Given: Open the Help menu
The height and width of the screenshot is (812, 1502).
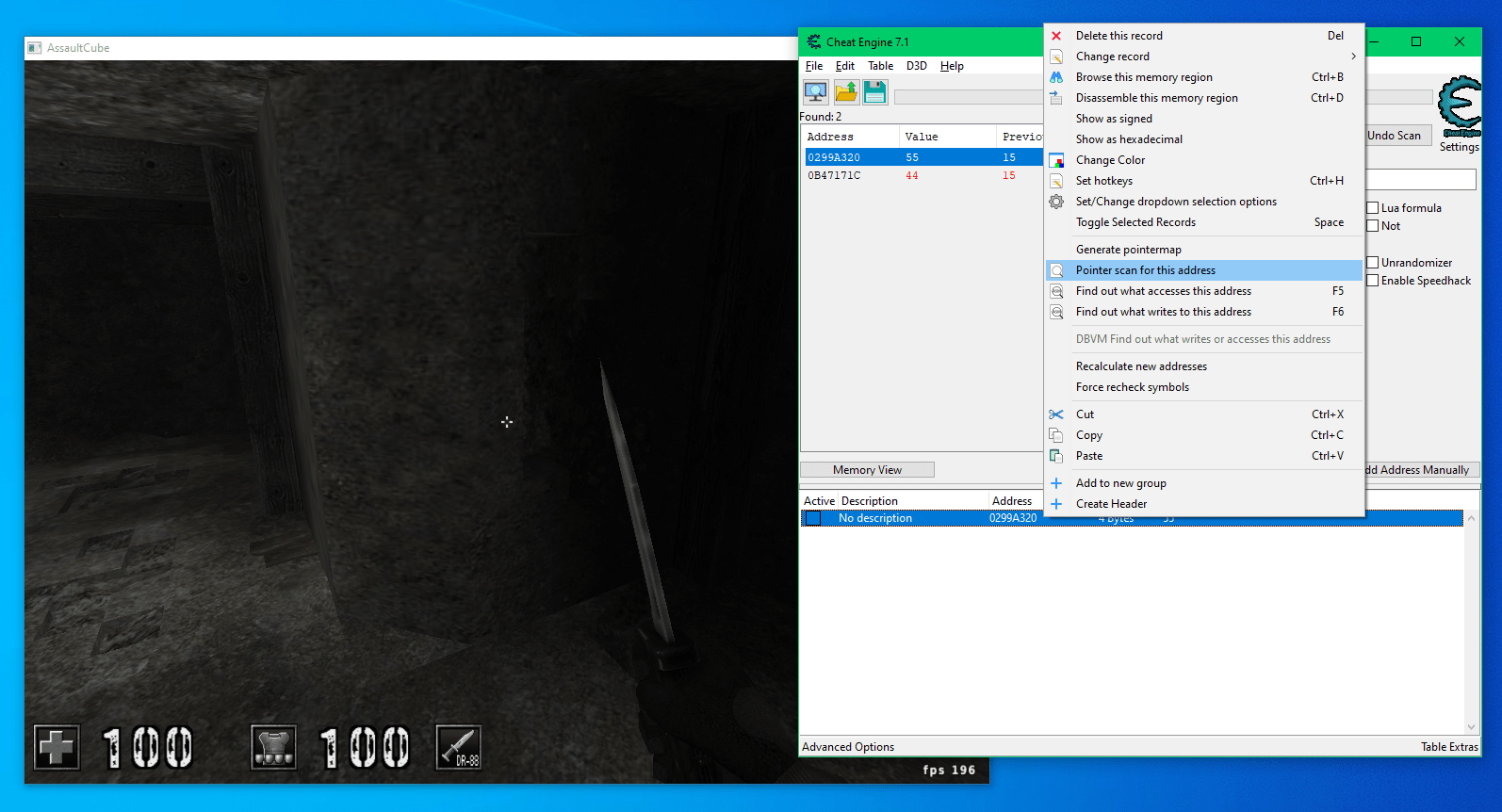Looking at the screenshot, I should coord(952,66).
